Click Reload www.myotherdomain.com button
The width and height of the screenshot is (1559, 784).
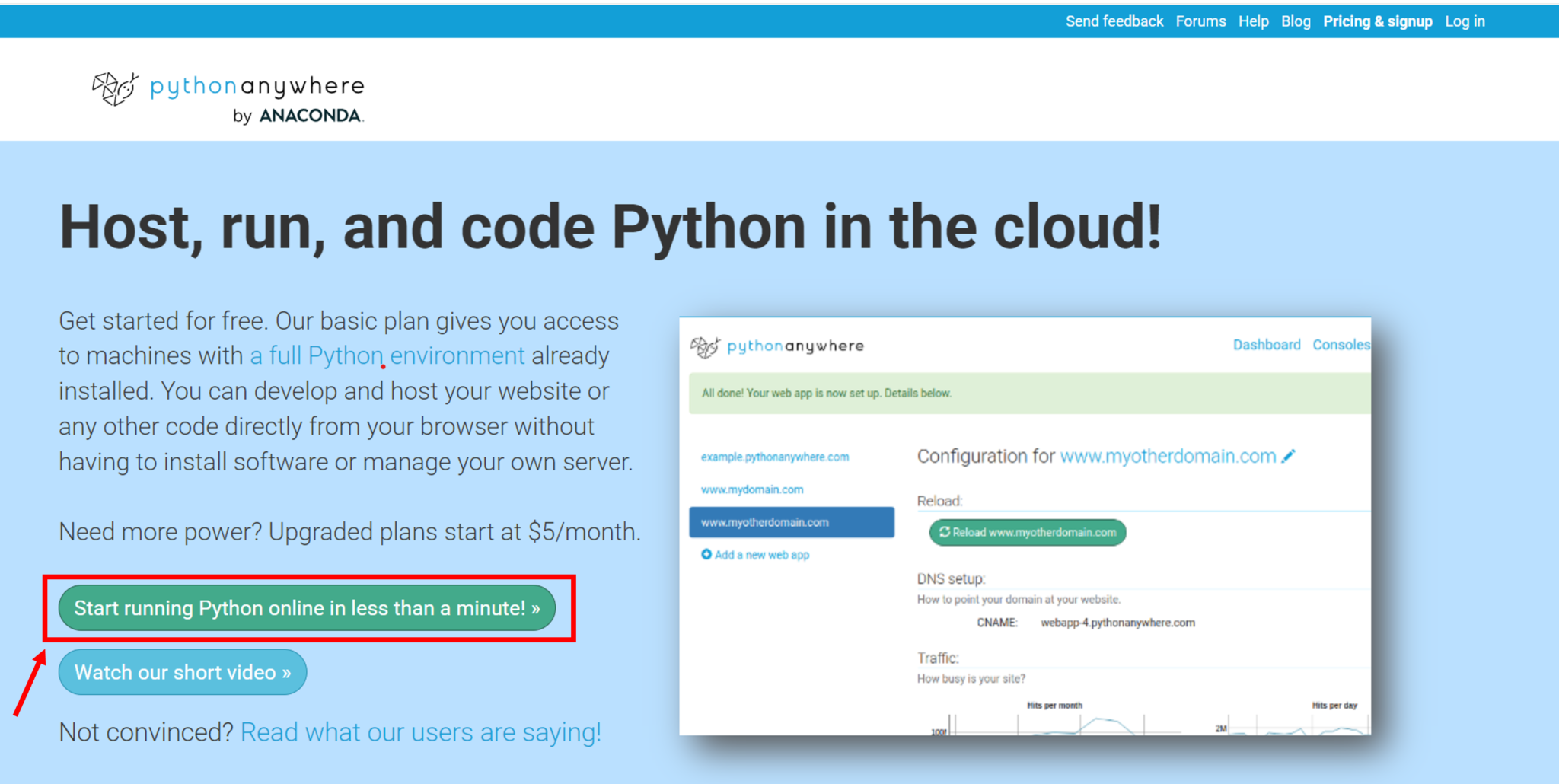[1027, 532]
